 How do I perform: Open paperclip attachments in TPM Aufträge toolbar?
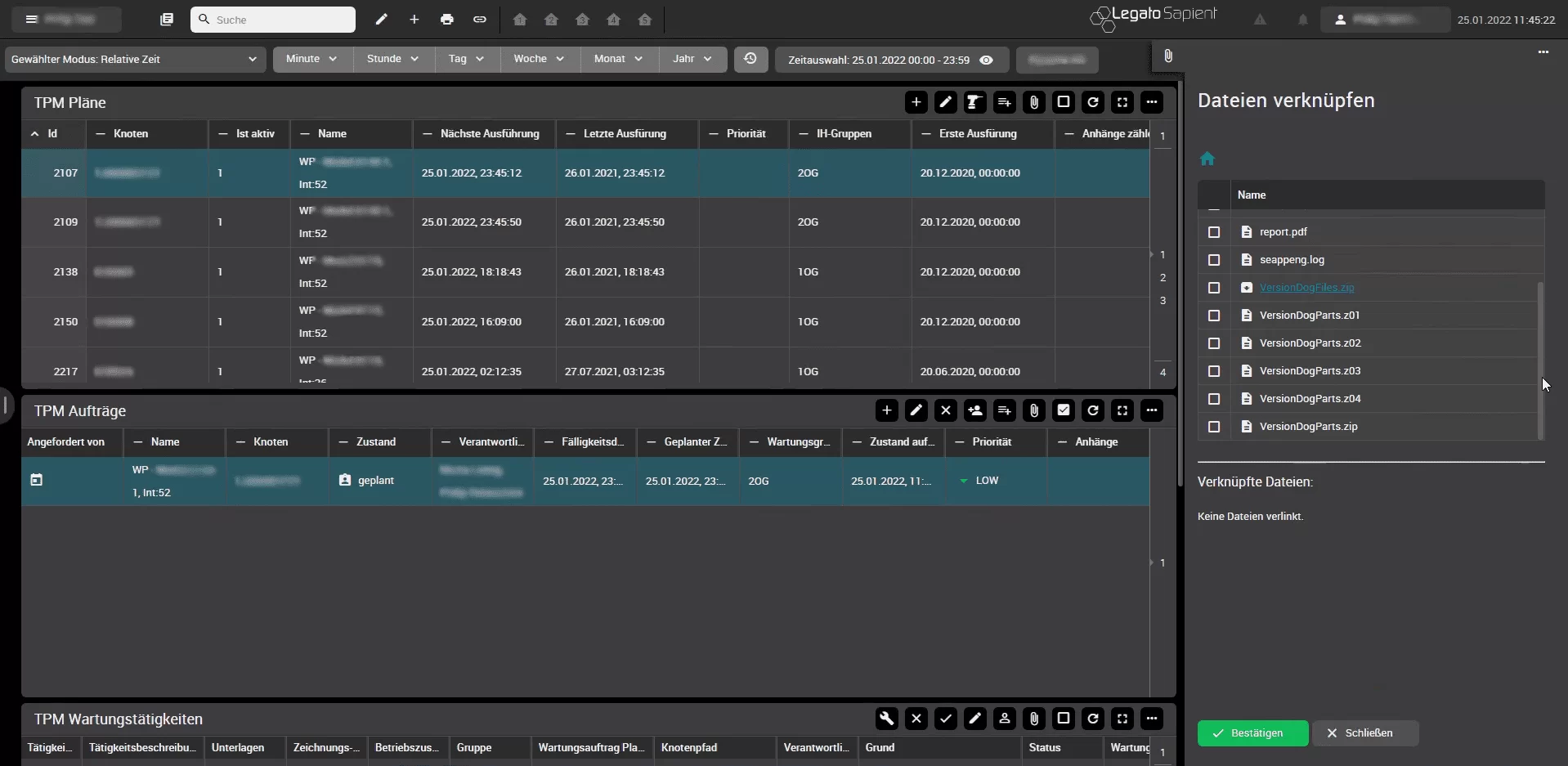pyautogui.click(x=1033, y=410)
